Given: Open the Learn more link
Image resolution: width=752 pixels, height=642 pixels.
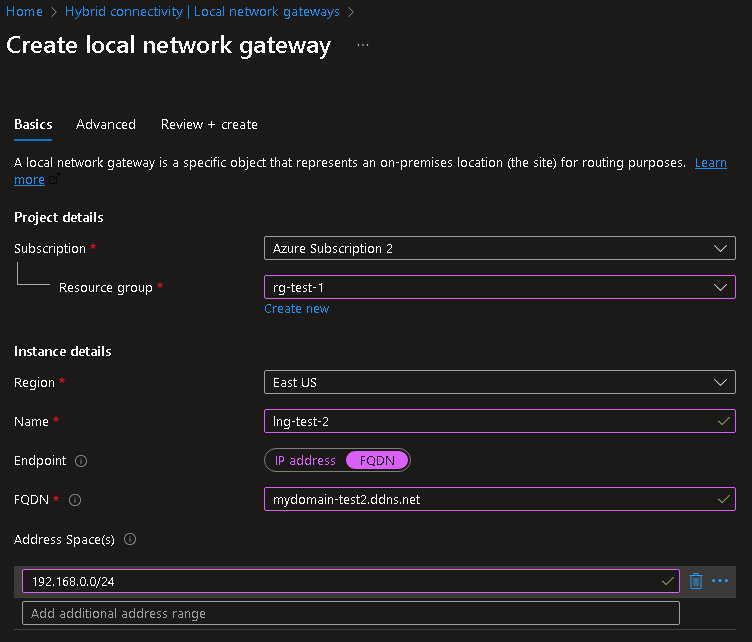Looking at the screenshot, I should point(710,163).
